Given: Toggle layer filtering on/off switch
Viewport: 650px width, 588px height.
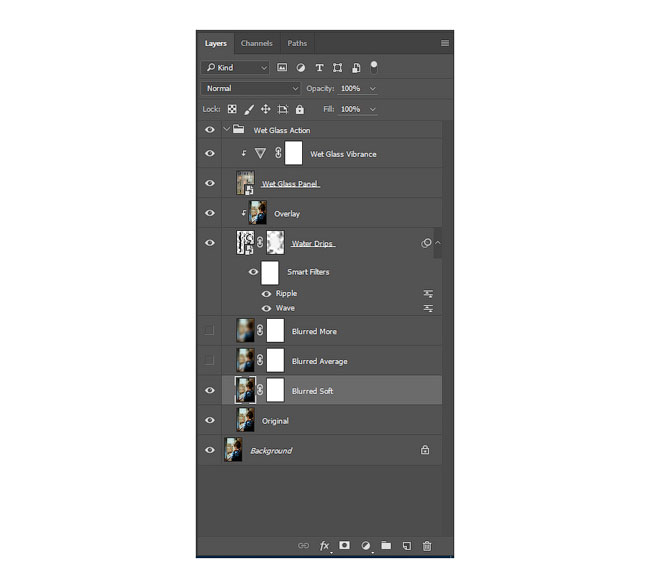Looking at the screenshot, I should click(x=374, y=67).
